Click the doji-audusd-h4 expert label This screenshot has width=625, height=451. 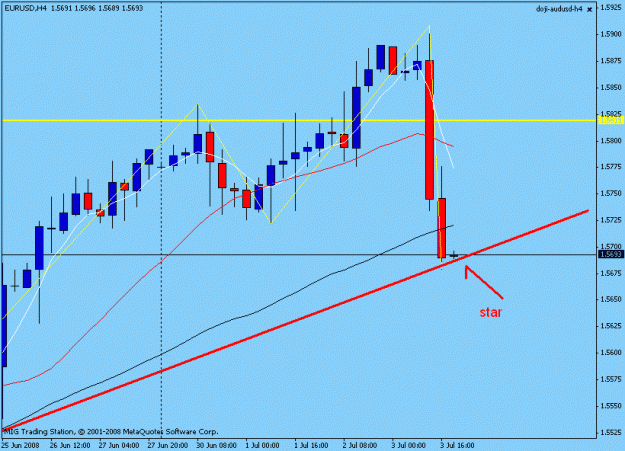pos(560,9)
